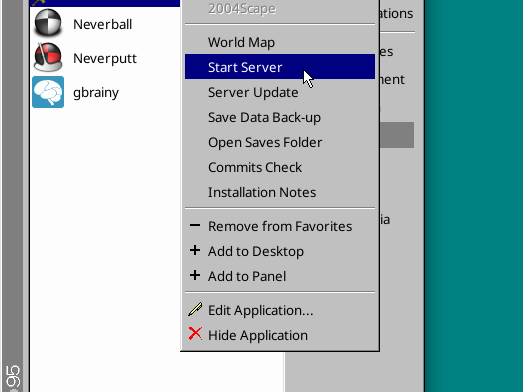
Task: Open Saves Folder from the context menu
Action: (x=280, y=142)
